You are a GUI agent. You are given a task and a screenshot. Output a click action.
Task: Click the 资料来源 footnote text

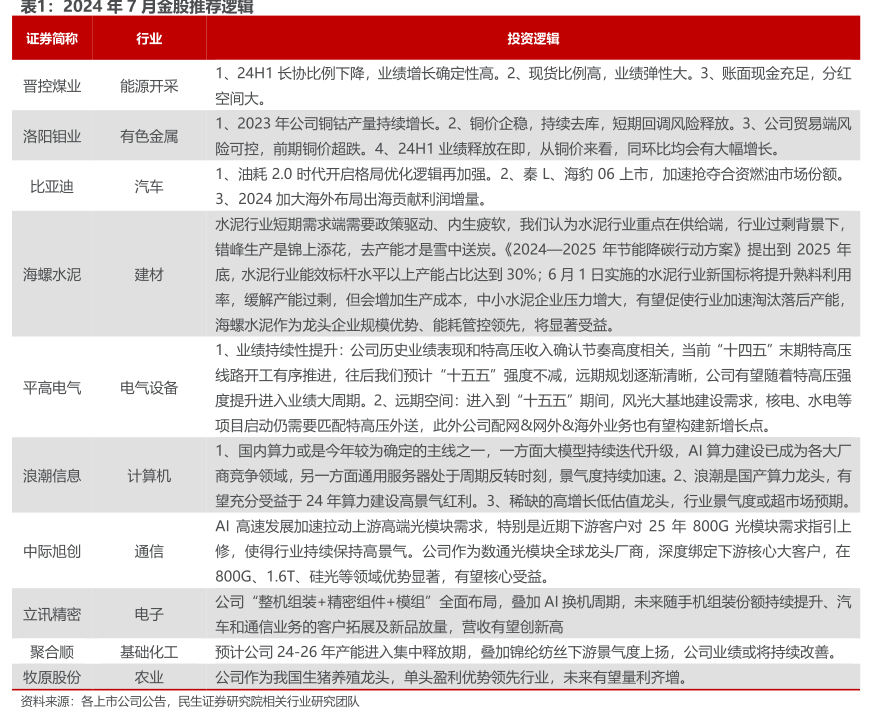click(x=190, y=702)
